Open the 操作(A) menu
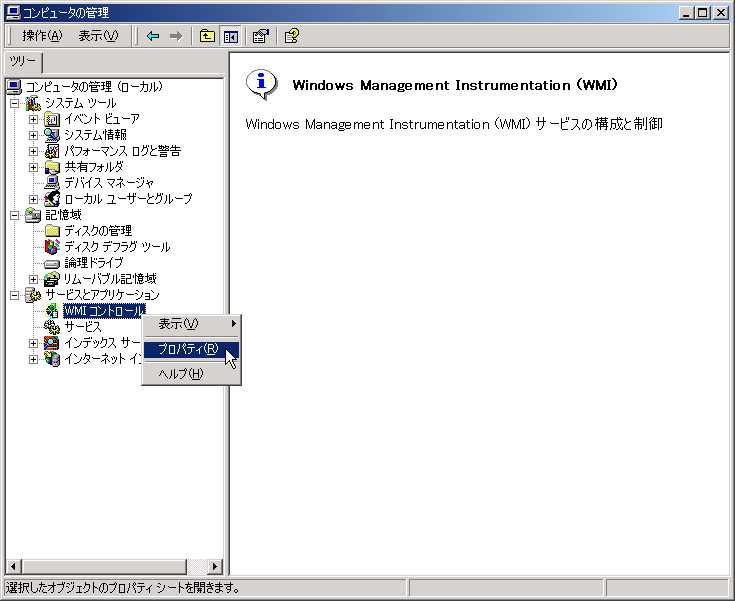This screenshot has height=601, width=735. pos(42,36)
